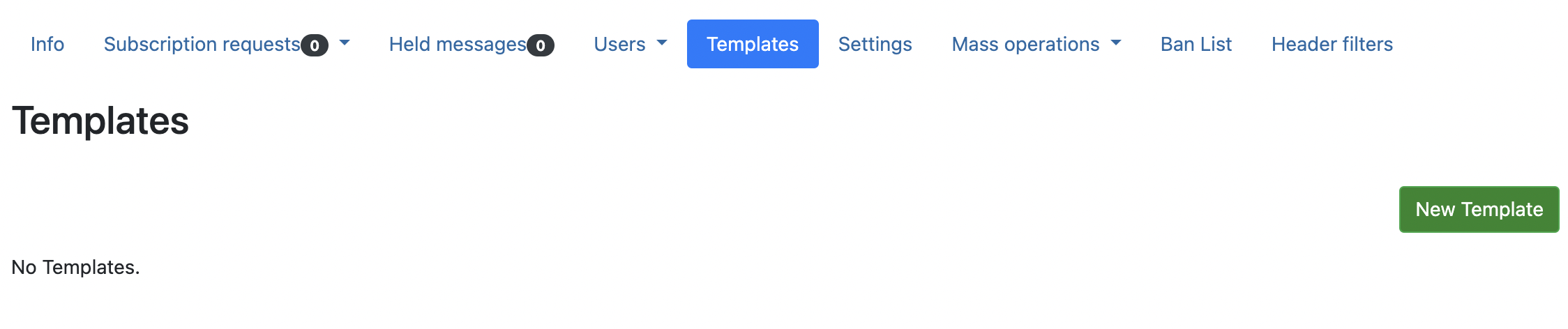This screenshot has height=329, width=1568.
Task: Expand the Subscription requests dropdown caret
Action: pos(345,43)
